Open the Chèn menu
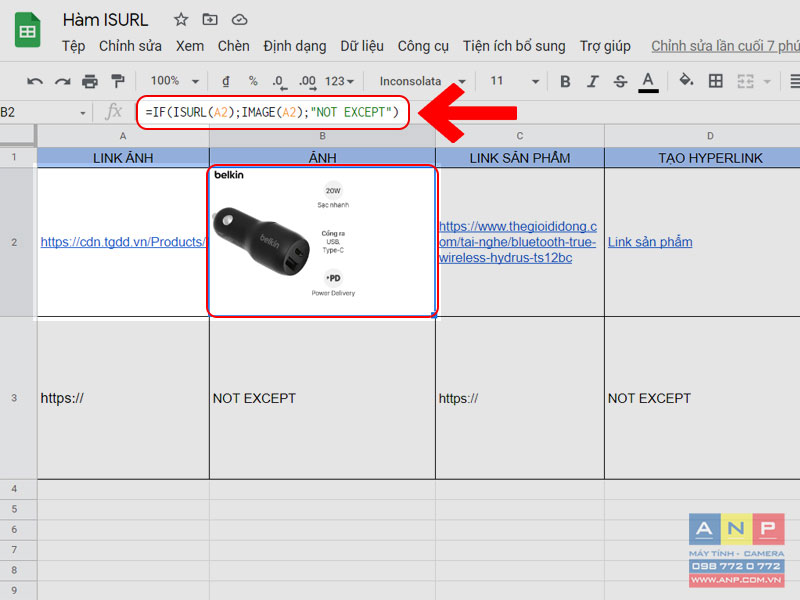 pyautogui.click(x=234, y=46)
